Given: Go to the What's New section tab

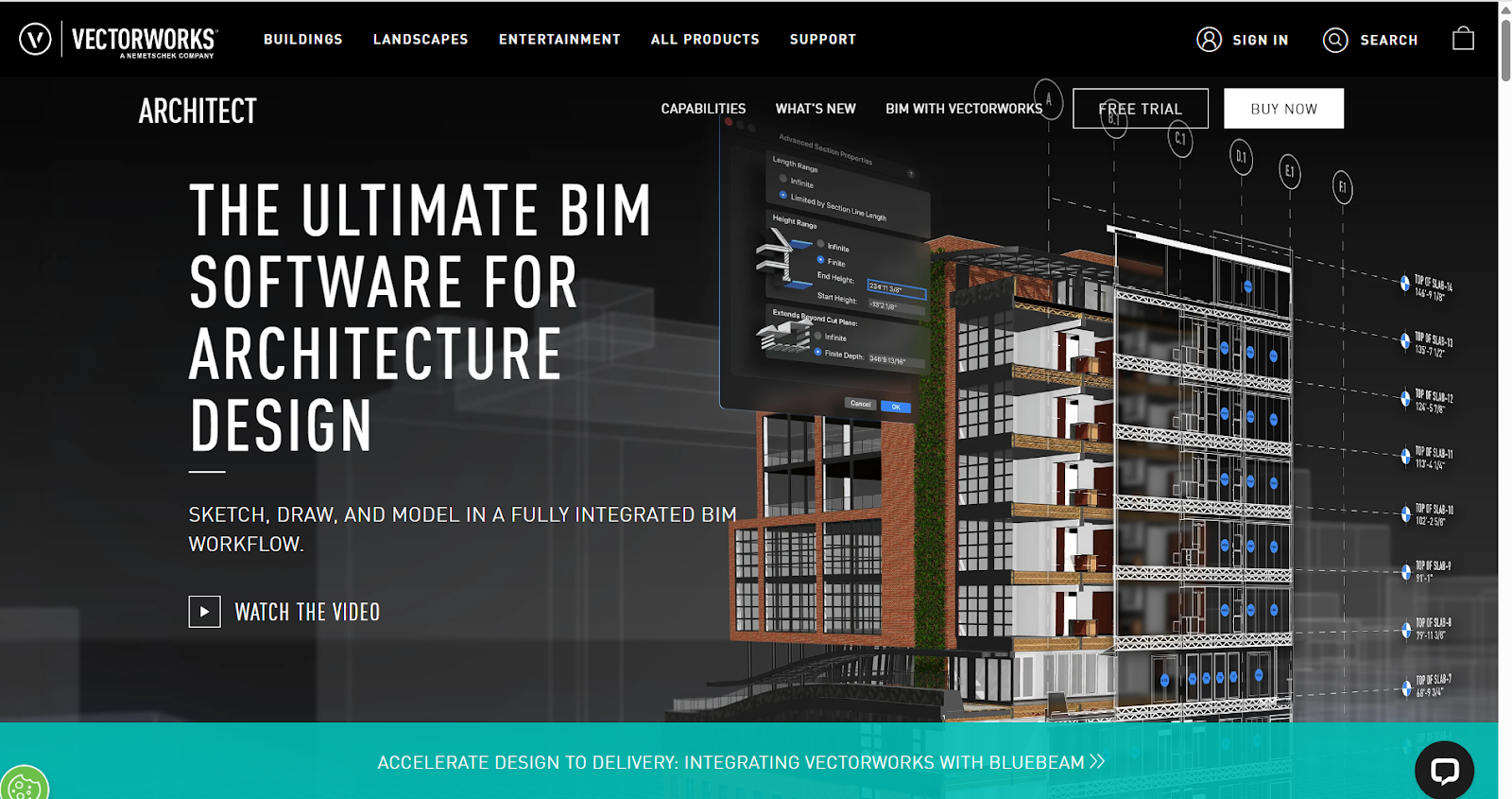Looking at the screenshot, I should [816, 109].
